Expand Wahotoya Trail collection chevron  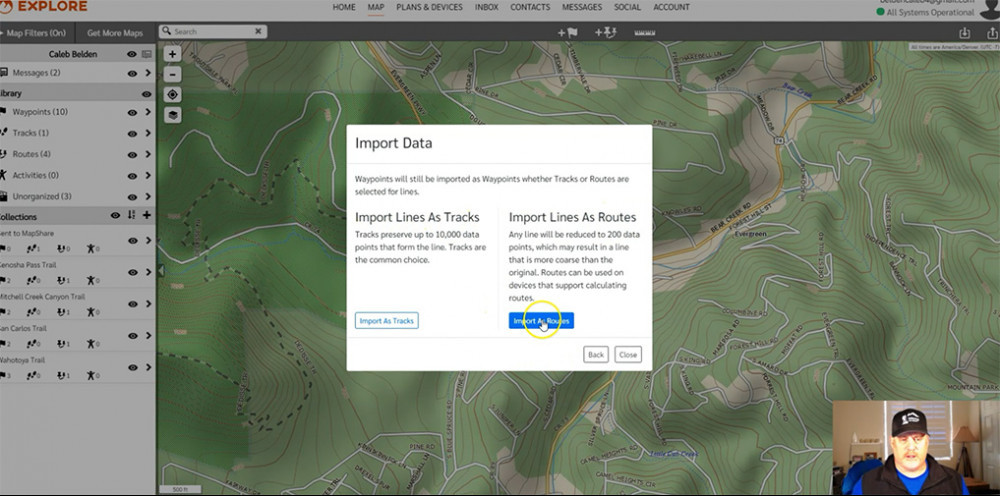coord(148,367)
